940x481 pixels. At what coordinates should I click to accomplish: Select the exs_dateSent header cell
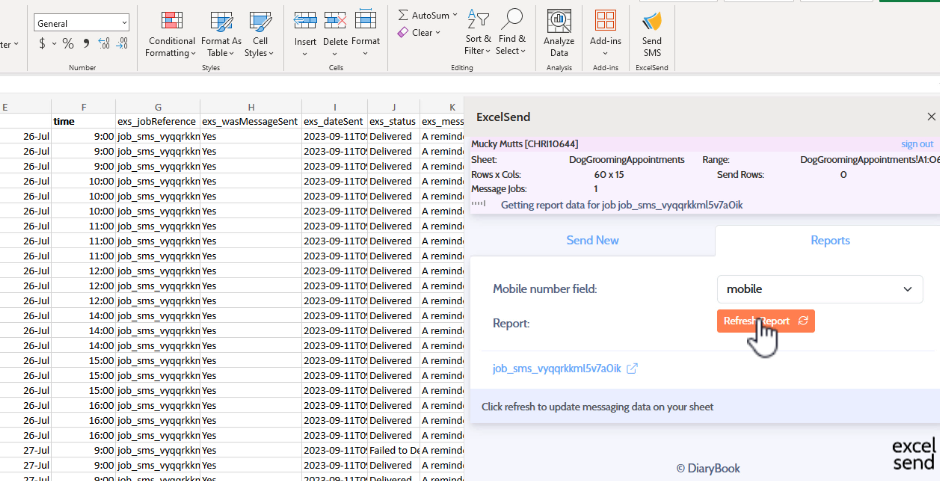coord(335,121)
